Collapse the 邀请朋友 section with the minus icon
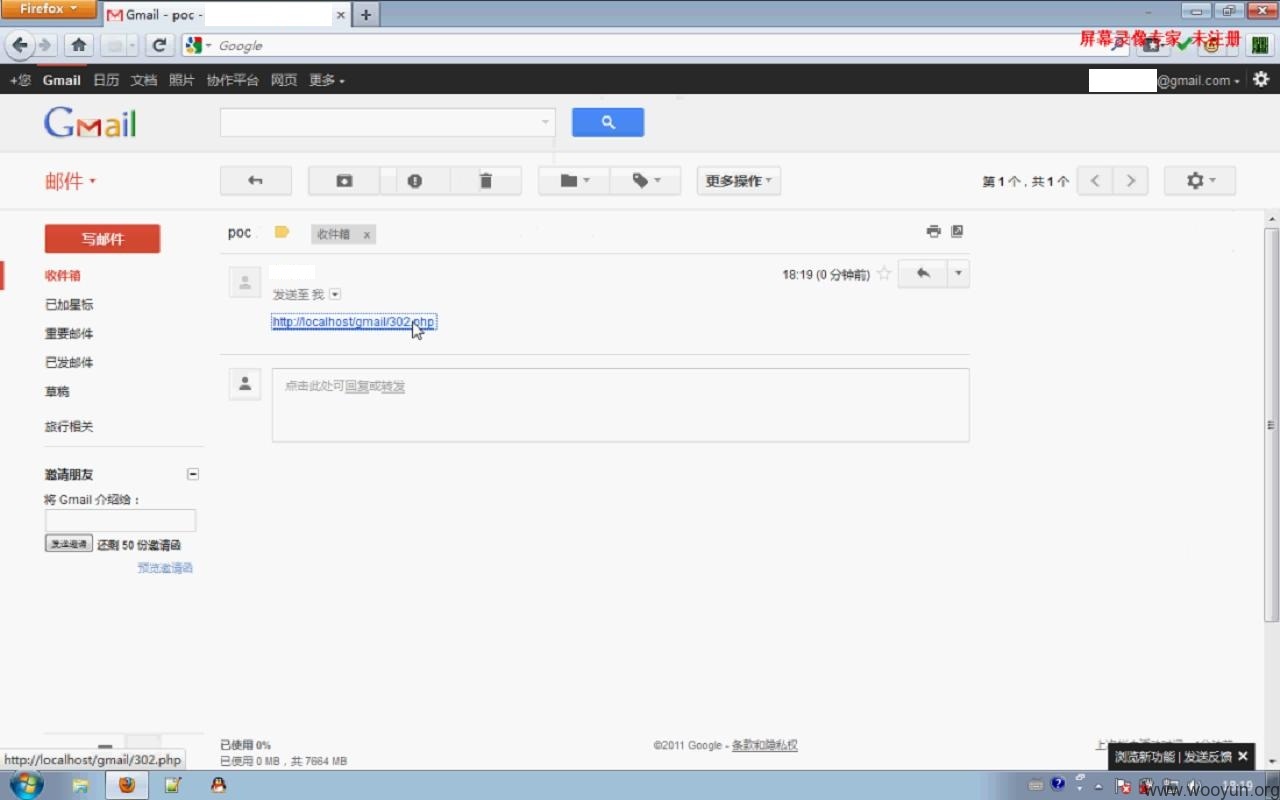Image resolution: width=1280 pixels, height=800 pixels. (x=193, y=474)
